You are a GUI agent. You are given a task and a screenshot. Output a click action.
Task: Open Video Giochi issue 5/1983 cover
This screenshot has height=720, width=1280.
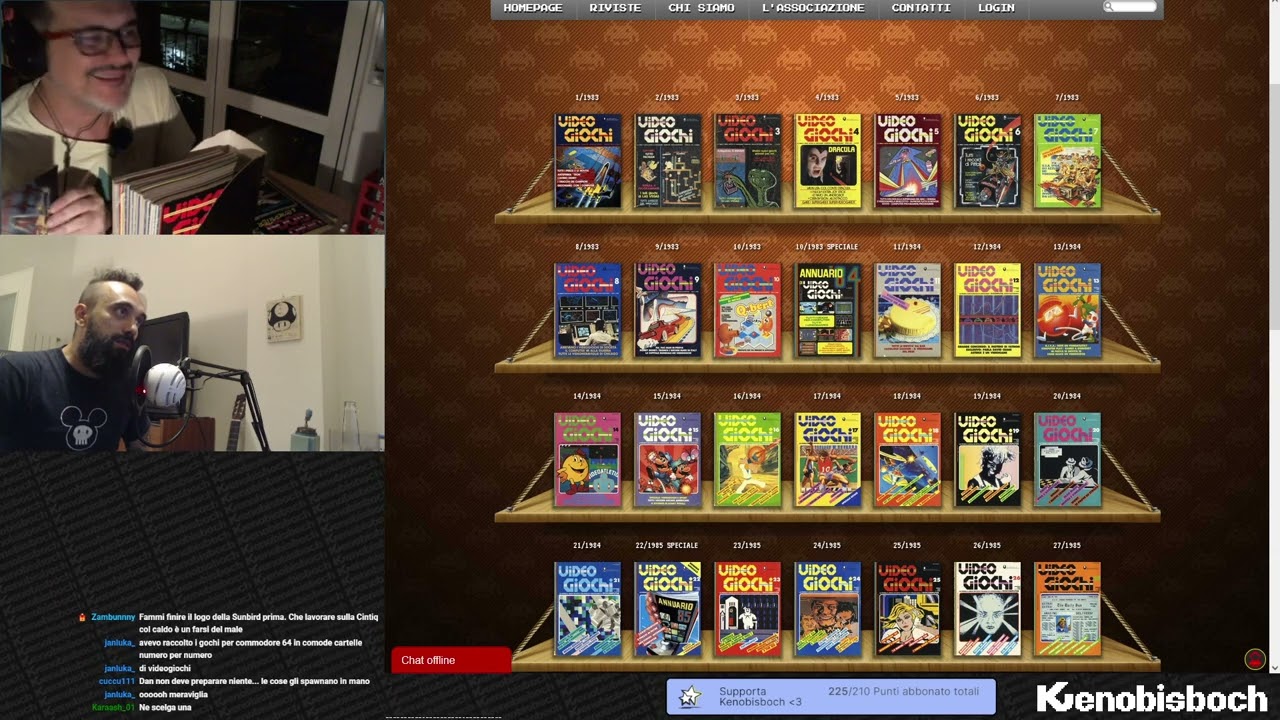908,161
